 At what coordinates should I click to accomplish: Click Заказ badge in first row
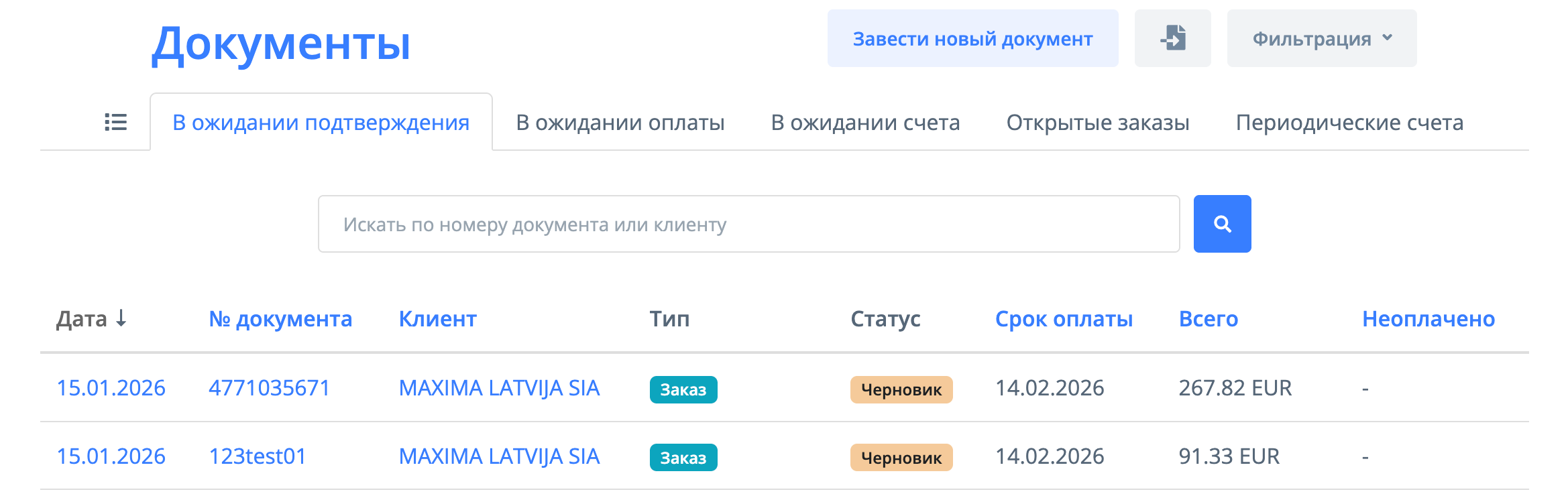tap(683, 389)
